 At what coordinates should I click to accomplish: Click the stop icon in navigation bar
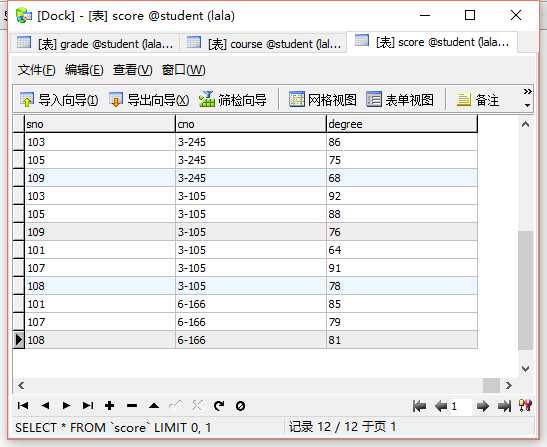[x=240, y=406]
